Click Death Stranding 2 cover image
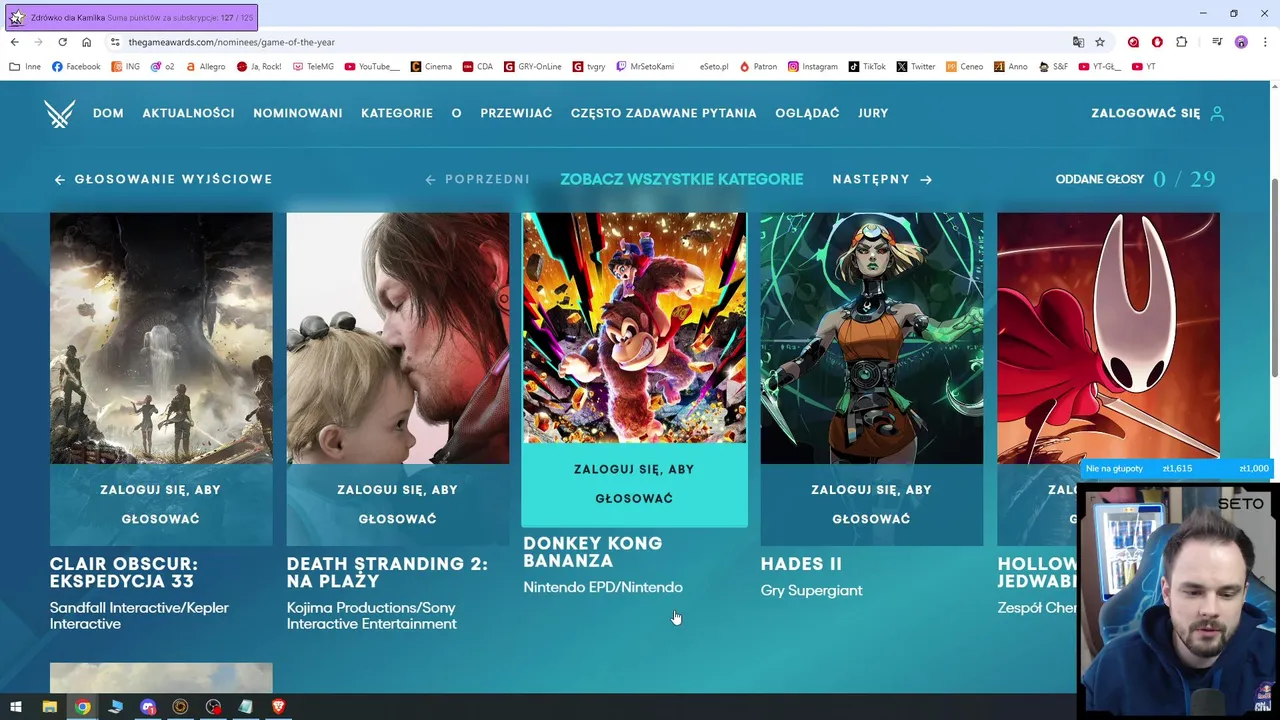The image size is (1280, 720). point(398,338)
